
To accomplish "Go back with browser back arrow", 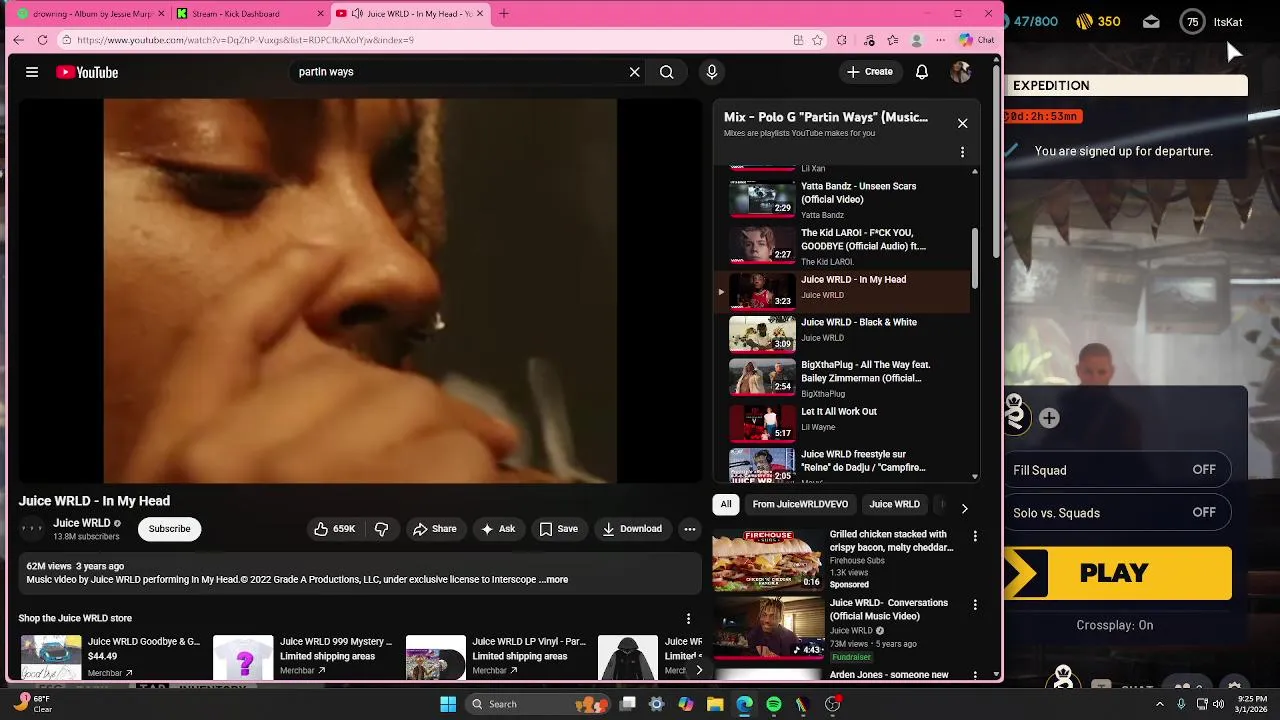I will pos(18,40).
